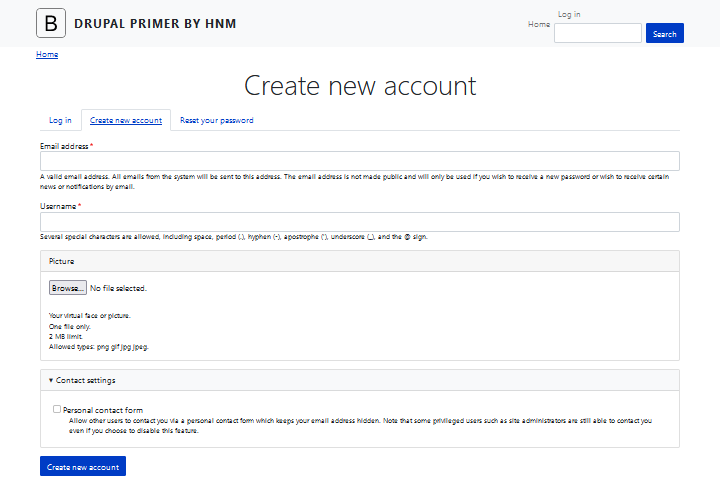Click the Your virtual face or picture text
The width and height of the screenshot is (720, 493).
(90, 316)
